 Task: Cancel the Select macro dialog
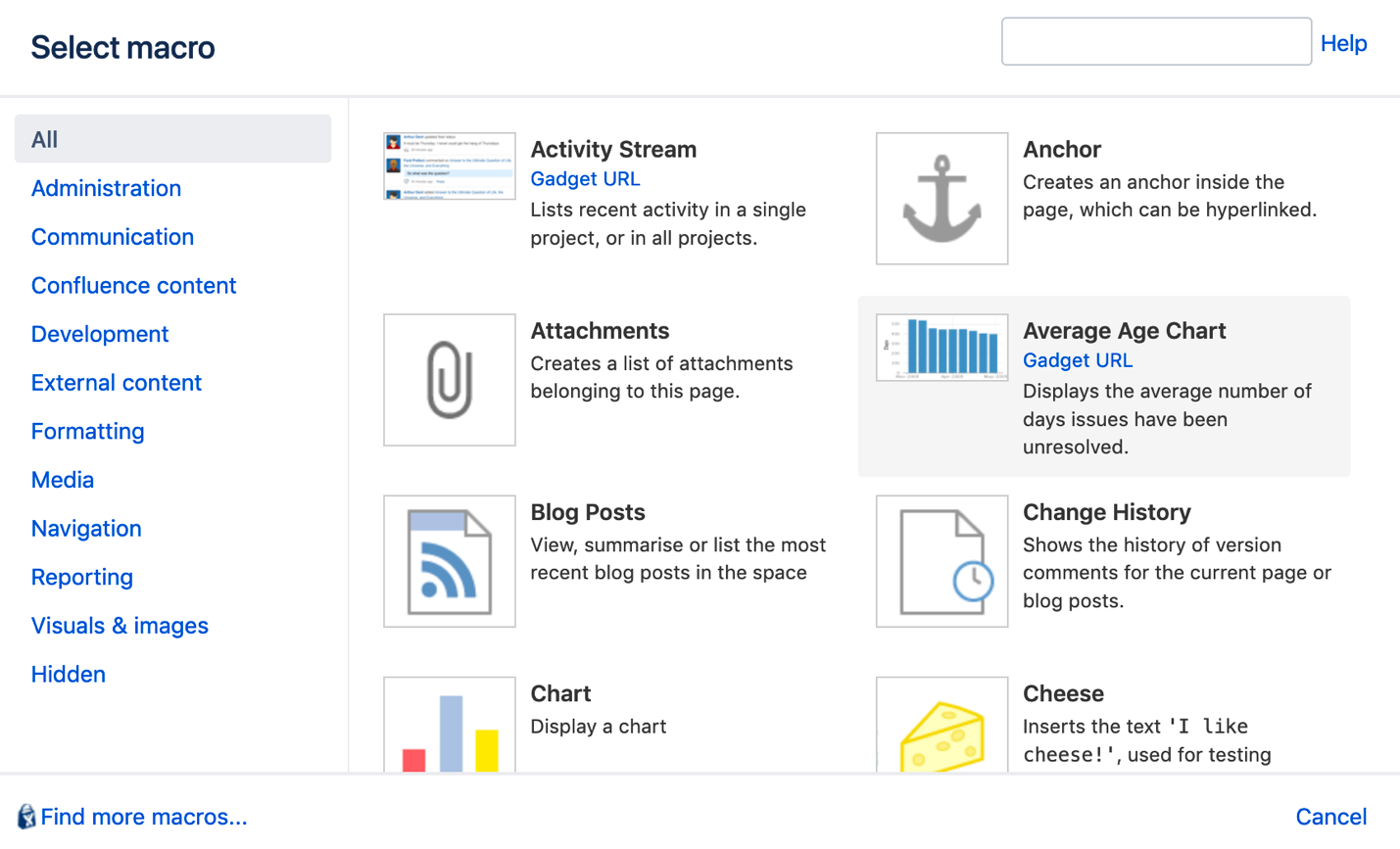coord(1330,817)
